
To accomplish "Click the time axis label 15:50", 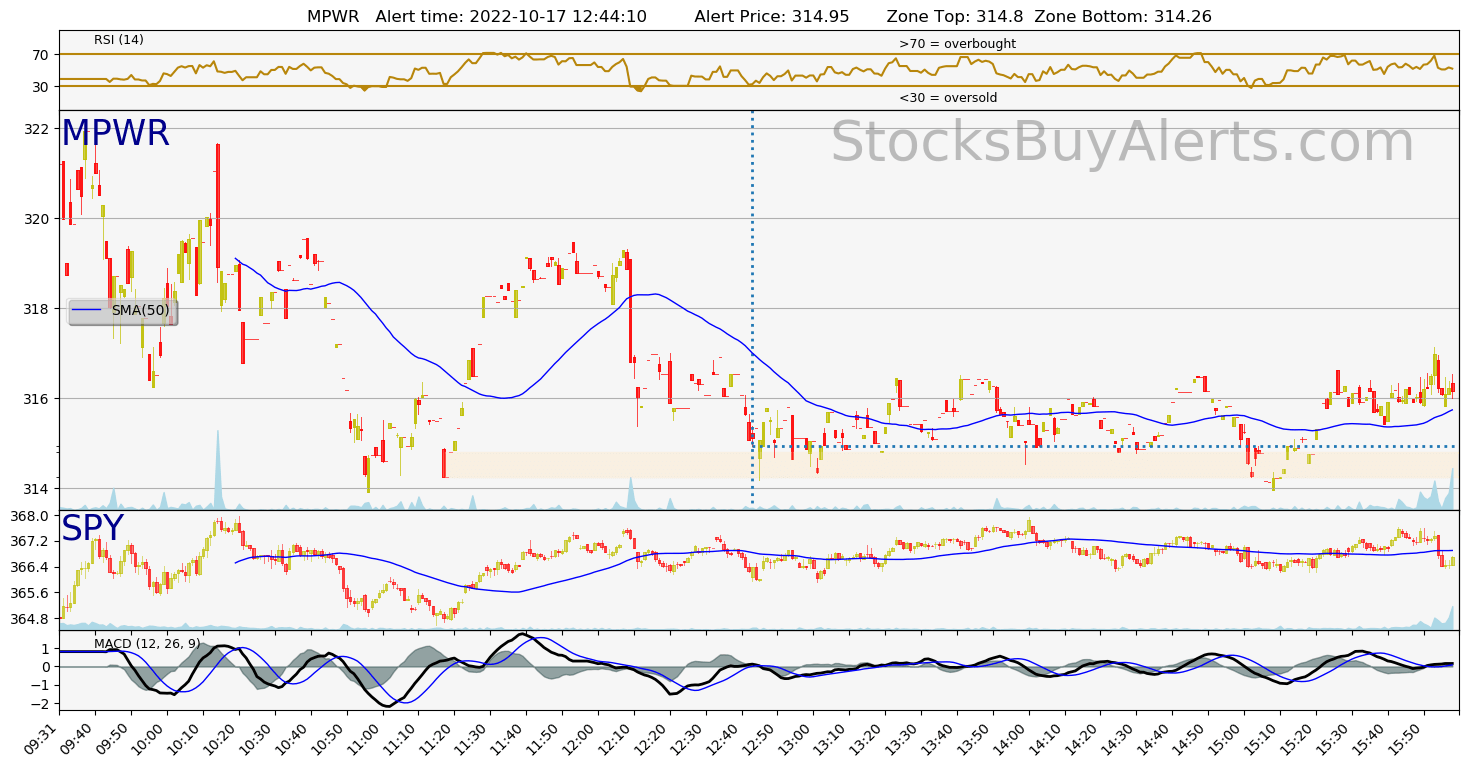I will (1404, 740).
